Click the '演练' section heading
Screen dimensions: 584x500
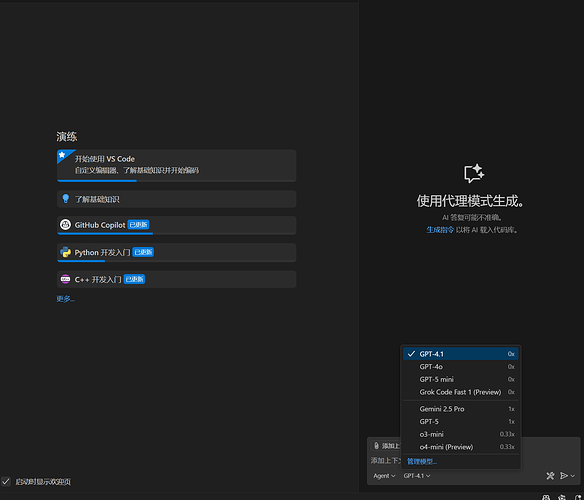pyautogui.click(x=67, y=136)
